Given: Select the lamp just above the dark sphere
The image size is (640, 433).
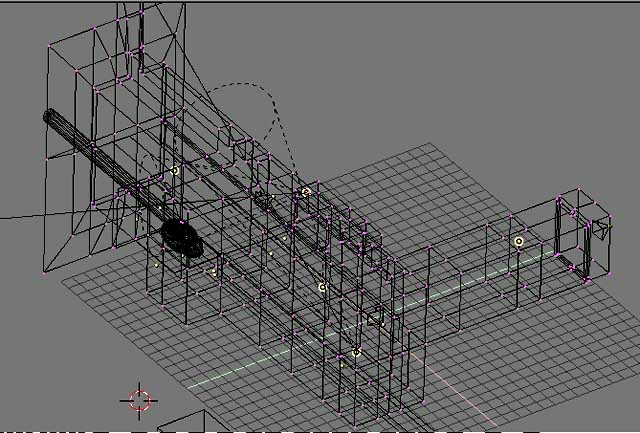Looking at the screenshot, I should click(175, 170).
